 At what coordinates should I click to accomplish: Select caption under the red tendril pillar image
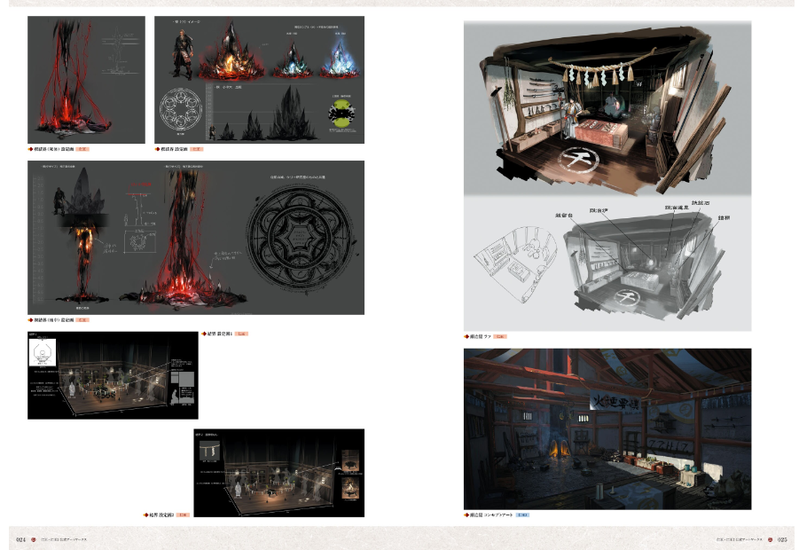[x=54, y=149]
